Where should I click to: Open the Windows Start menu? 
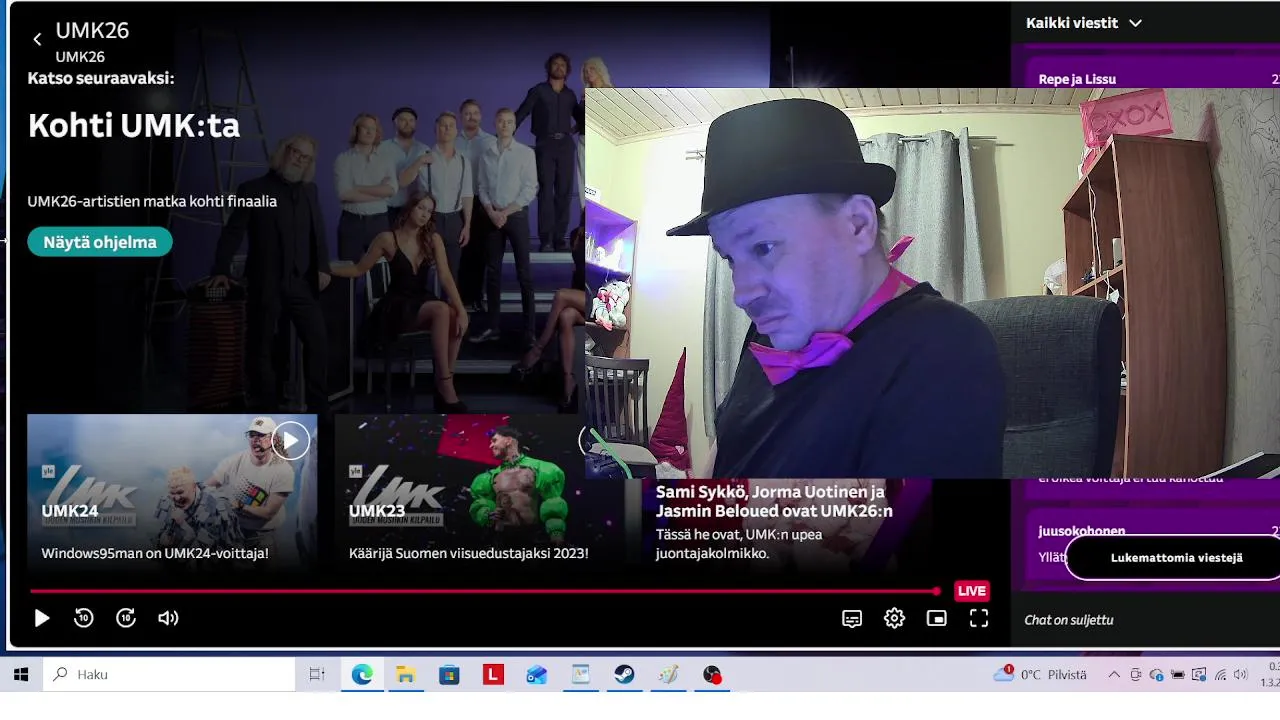click(x=21, y=675)
